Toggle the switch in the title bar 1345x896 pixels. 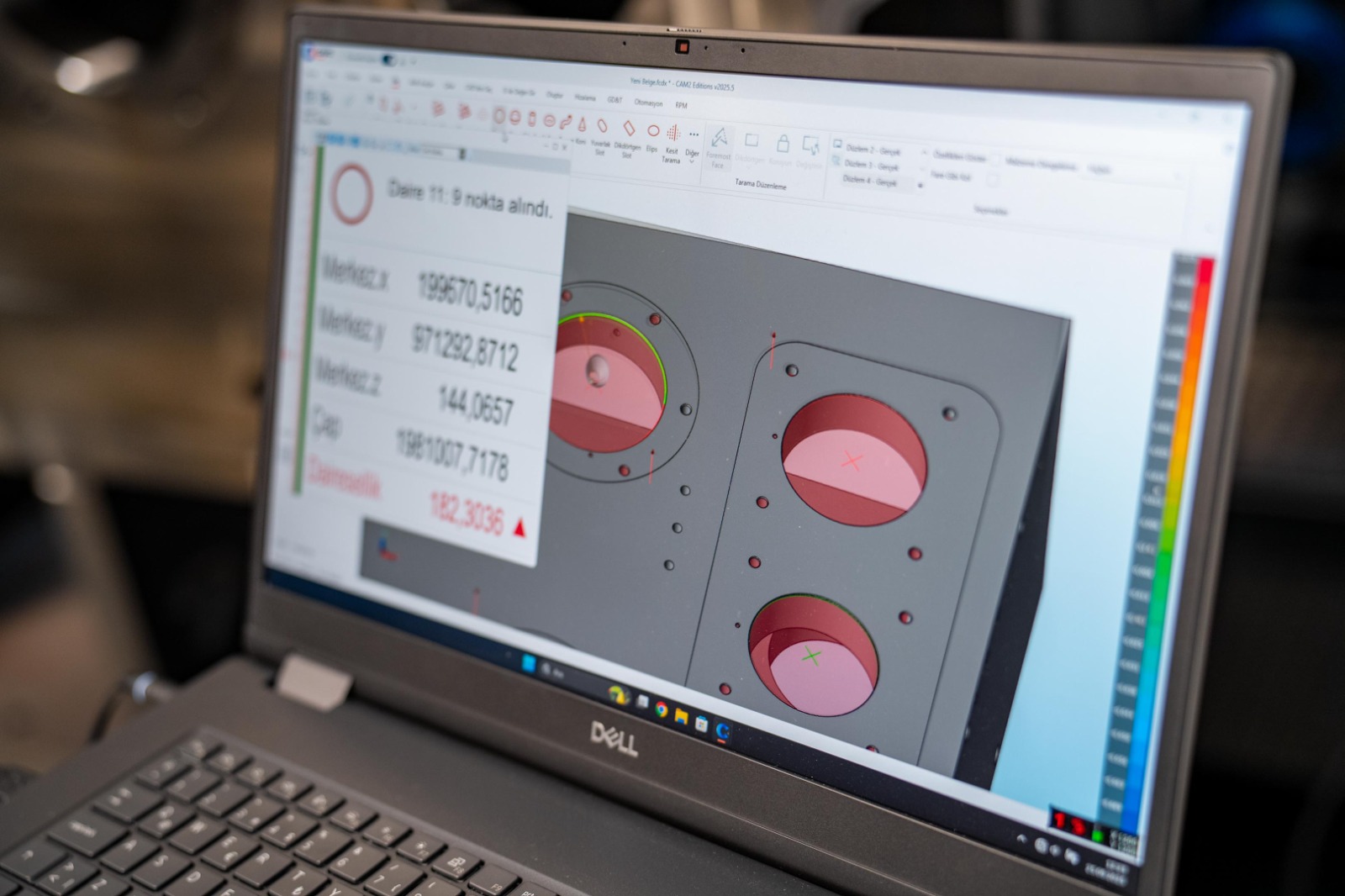click(388, 61)
